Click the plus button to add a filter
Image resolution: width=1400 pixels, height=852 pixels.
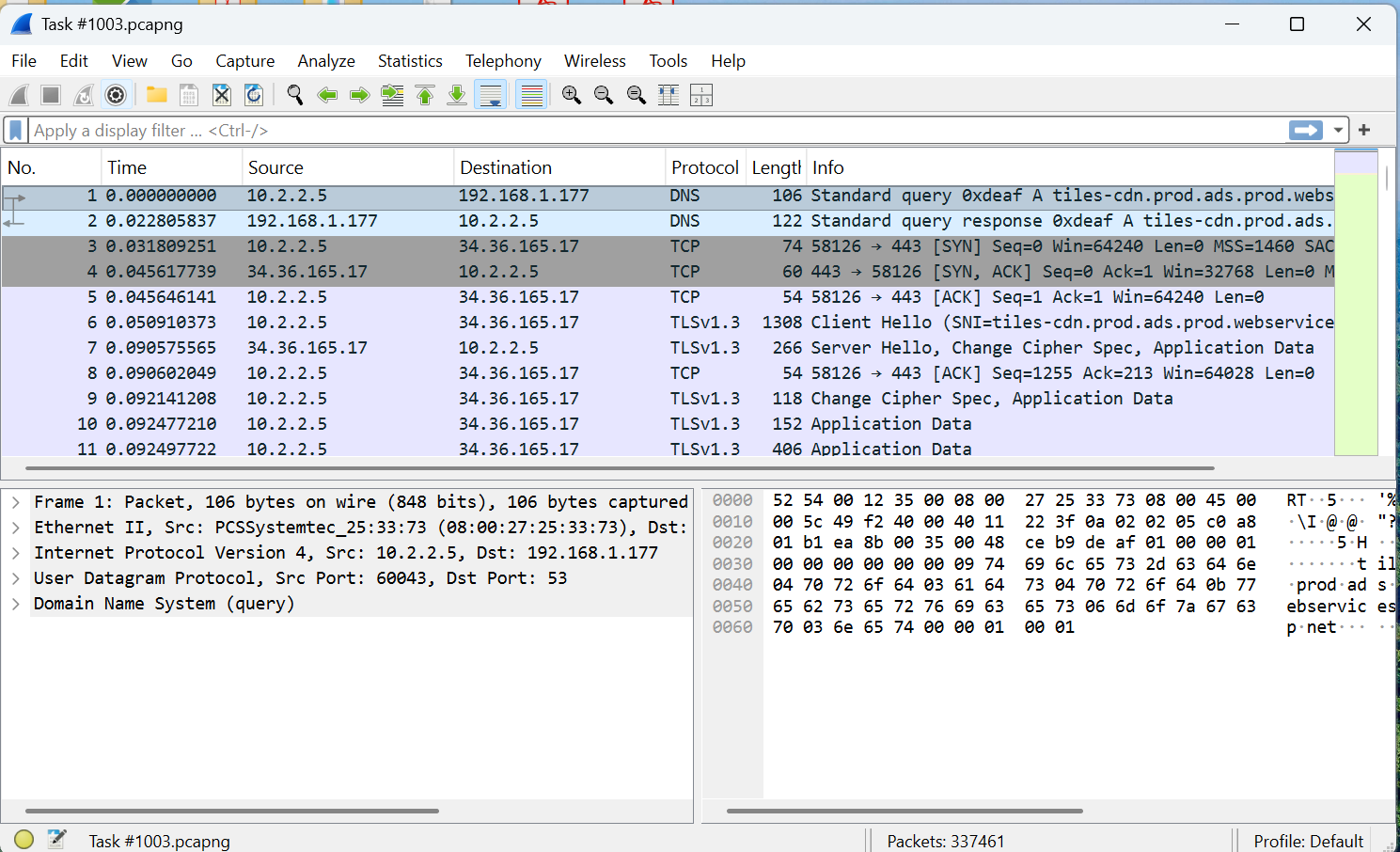pos(1363,130)
